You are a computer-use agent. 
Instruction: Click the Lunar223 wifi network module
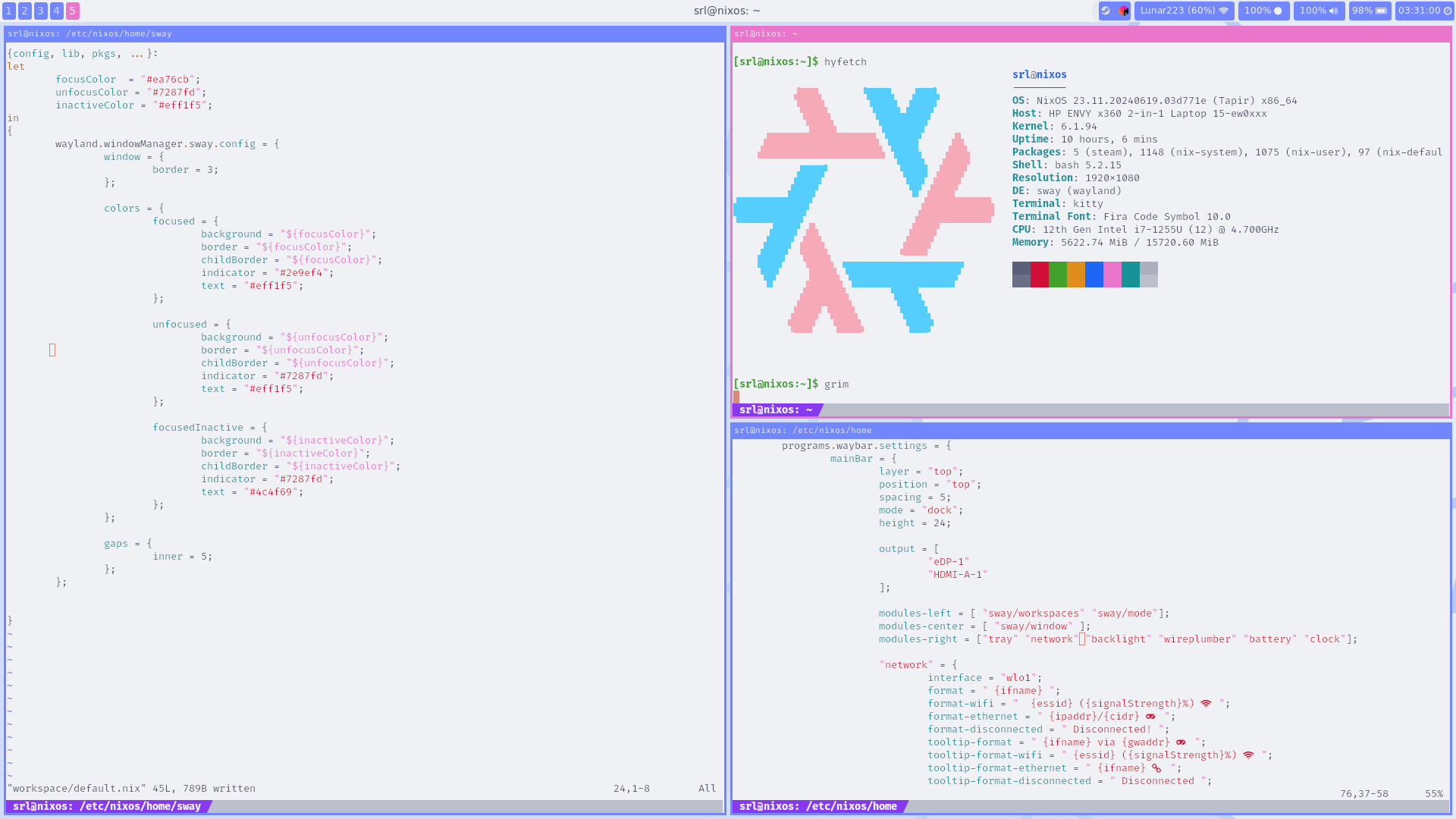click(x=1184, y=11)
